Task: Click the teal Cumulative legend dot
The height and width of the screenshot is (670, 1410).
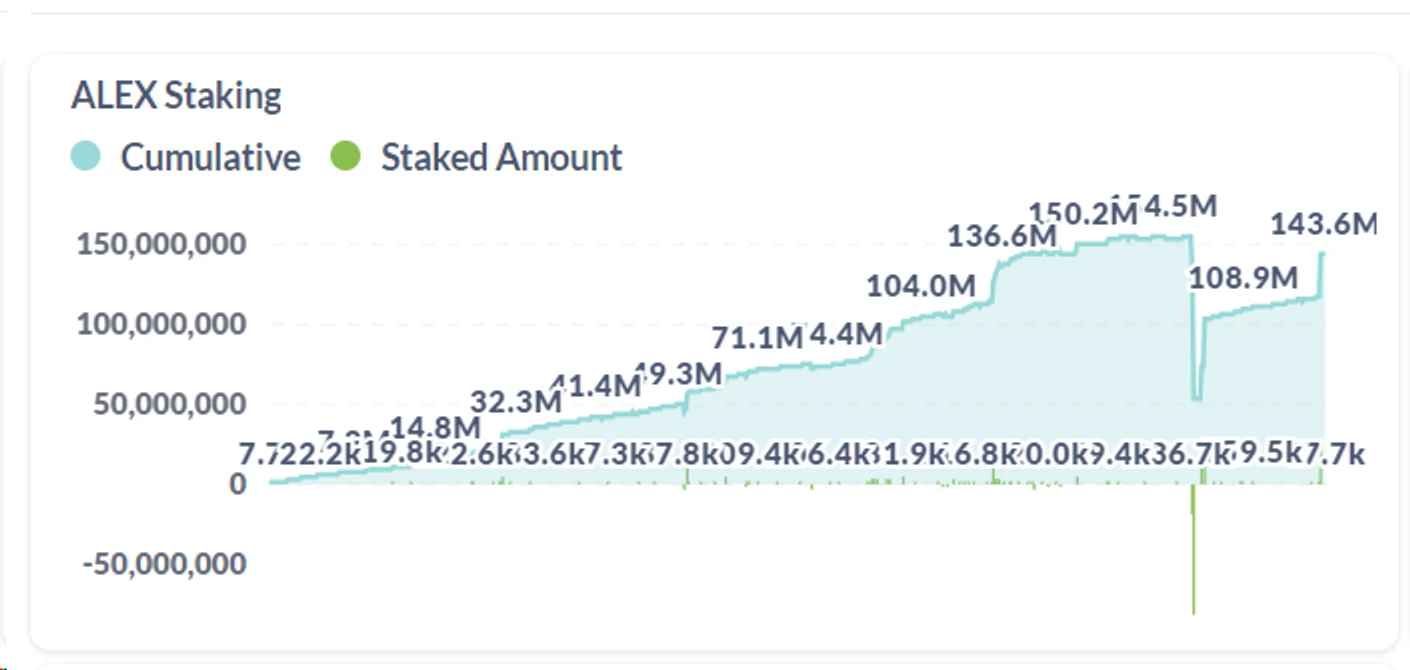Action: click(x=86, y=157)
